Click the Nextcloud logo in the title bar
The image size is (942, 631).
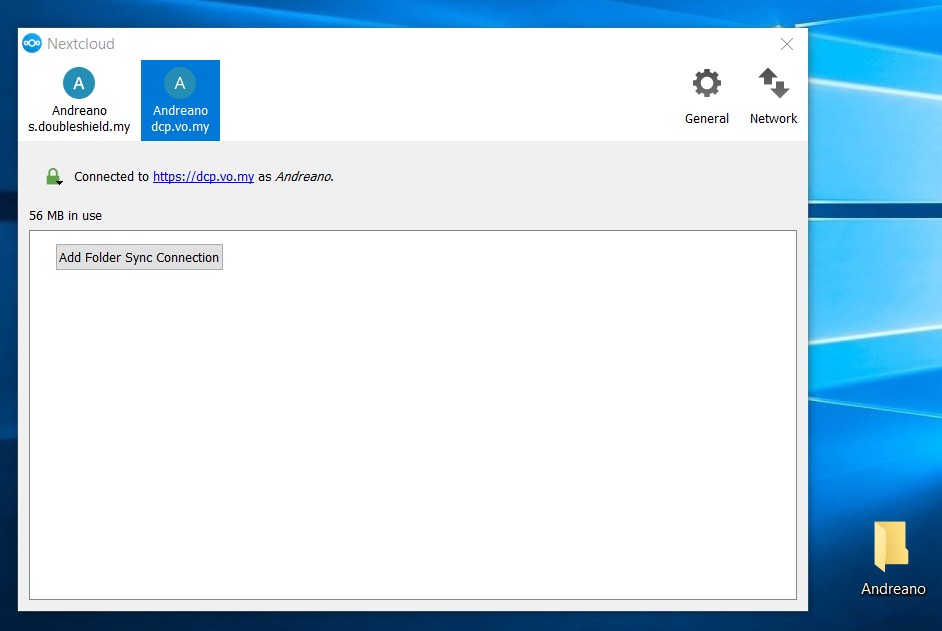32,44
